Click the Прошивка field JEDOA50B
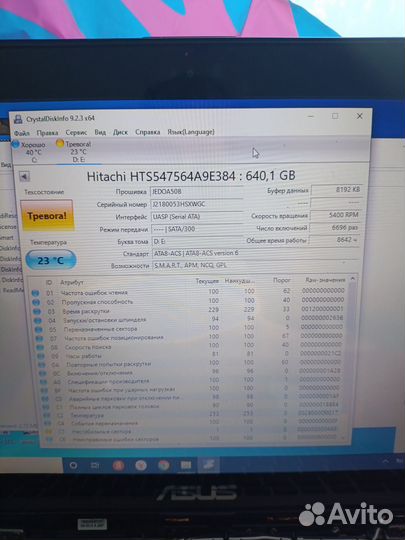 click(x=197, y=191)
